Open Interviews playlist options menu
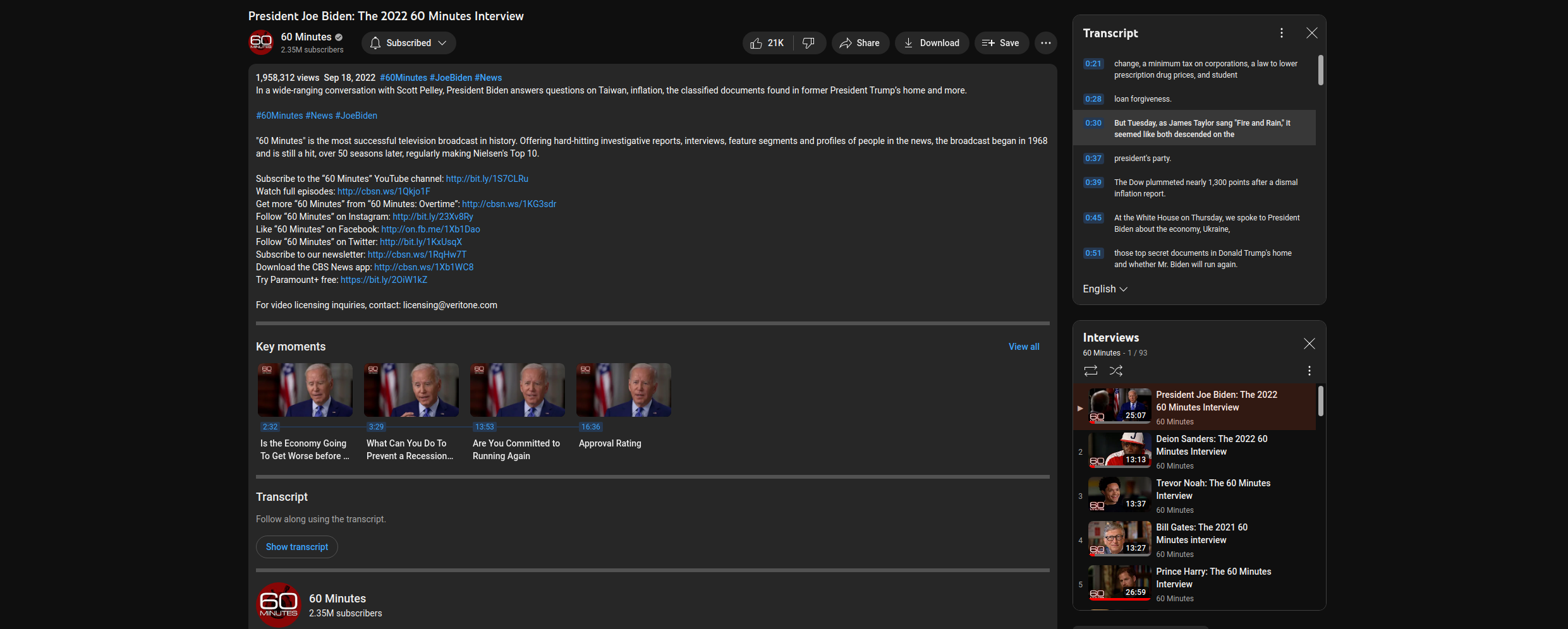 pyautogui.click(x=1310, y=371)
